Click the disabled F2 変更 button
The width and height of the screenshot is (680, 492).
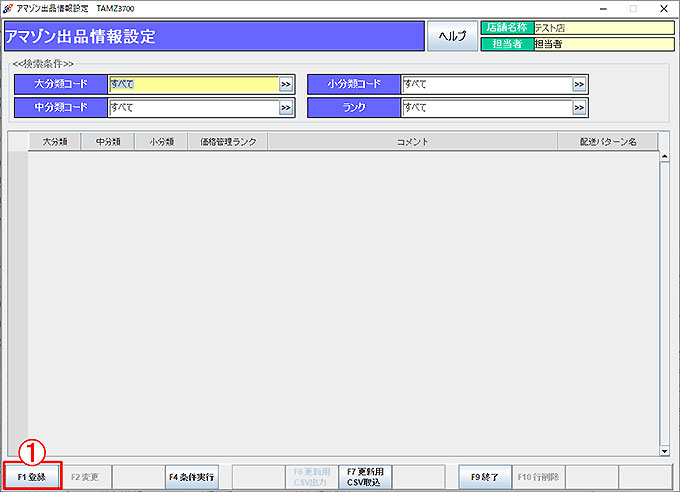[x=85, y=477]
